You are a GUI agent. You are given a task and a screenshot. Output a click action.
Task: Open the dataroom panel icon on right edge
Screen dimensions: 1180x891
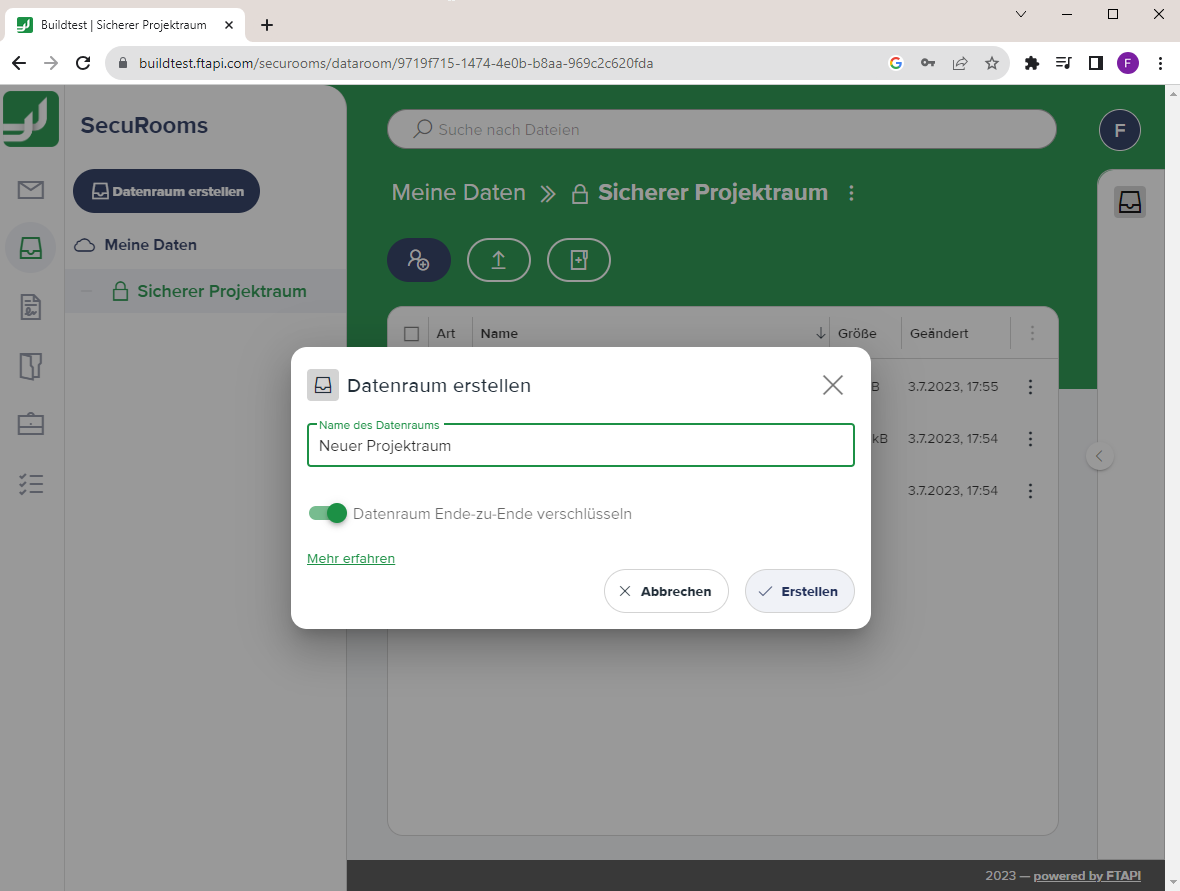click(1130, 202)
